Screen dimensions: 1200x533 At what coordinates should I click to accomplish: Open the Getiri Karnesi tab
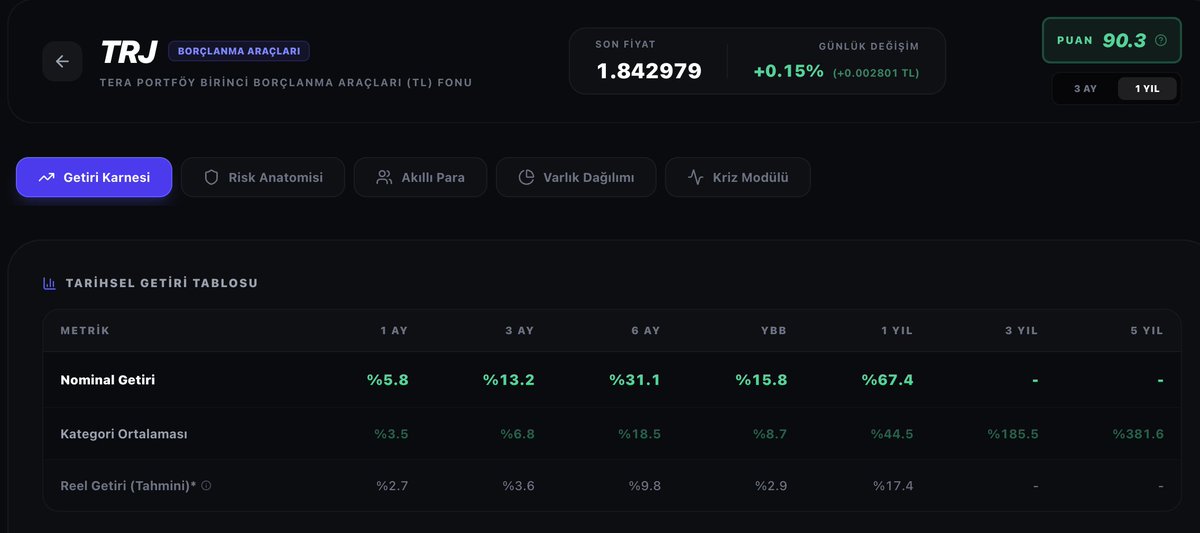(x=94, y=177)
